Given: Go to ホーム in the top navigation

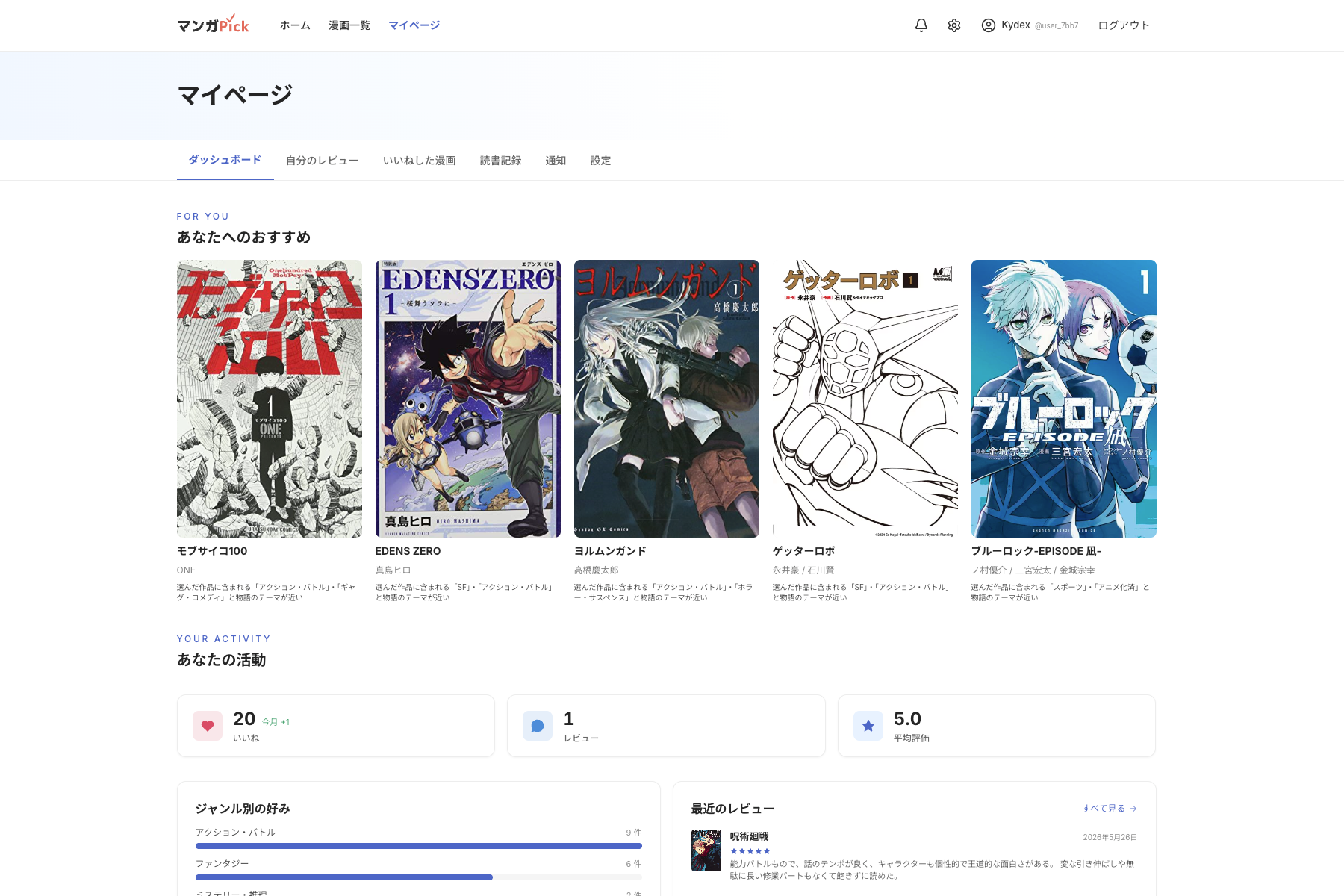Looking at the screenshot, I should [x=295, y=25].
